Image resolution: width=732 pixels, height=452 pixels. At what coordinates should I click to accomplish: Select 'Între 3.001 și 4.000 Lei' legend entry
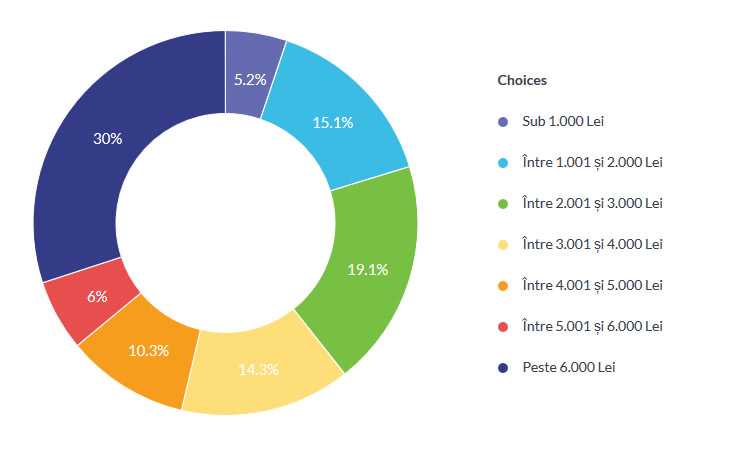(x=592, y=245)
